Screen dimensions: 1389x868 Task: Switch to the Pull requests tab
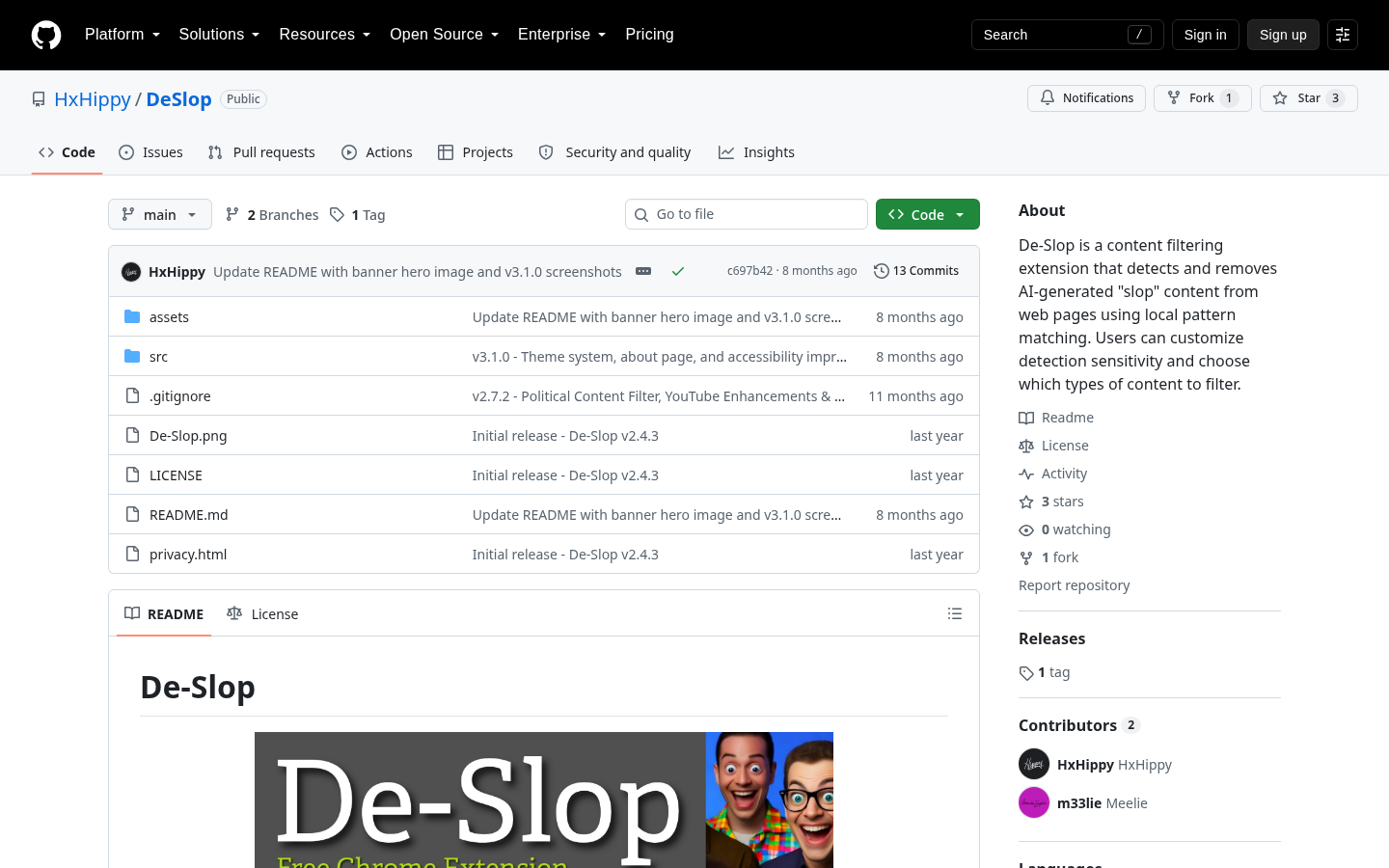tap(261, 152)
